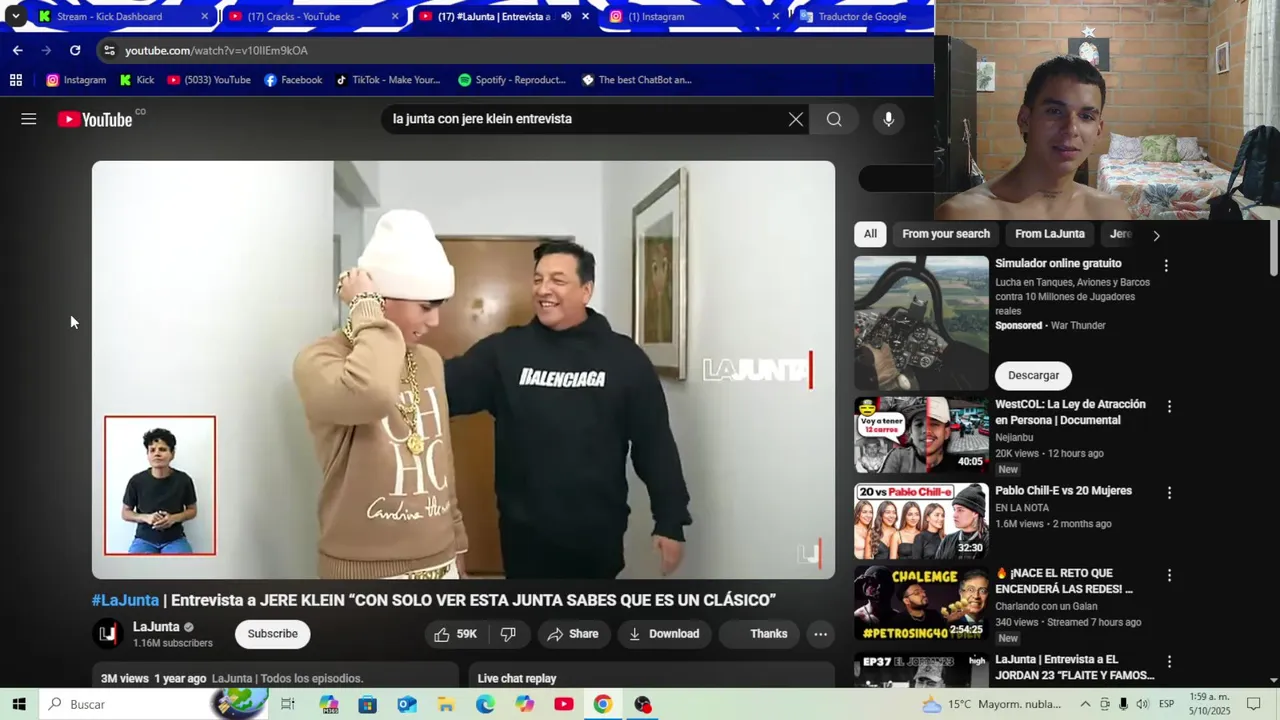Run the search with the magnifier icon
This screenshot has height=720, width=1280.
tap(834, 119)
